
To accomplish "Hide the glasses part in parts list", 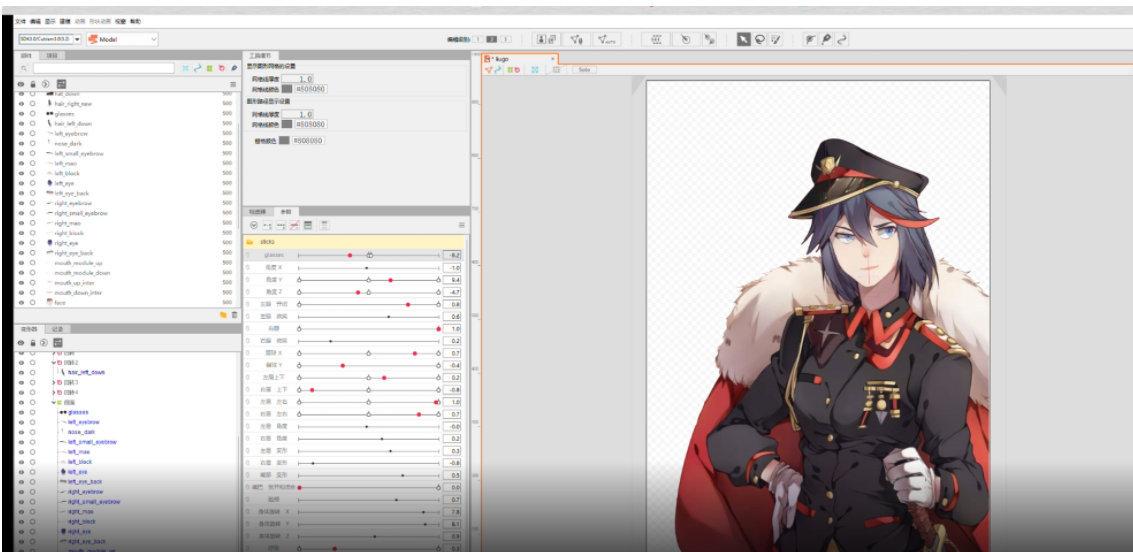I will pos(21,113).
